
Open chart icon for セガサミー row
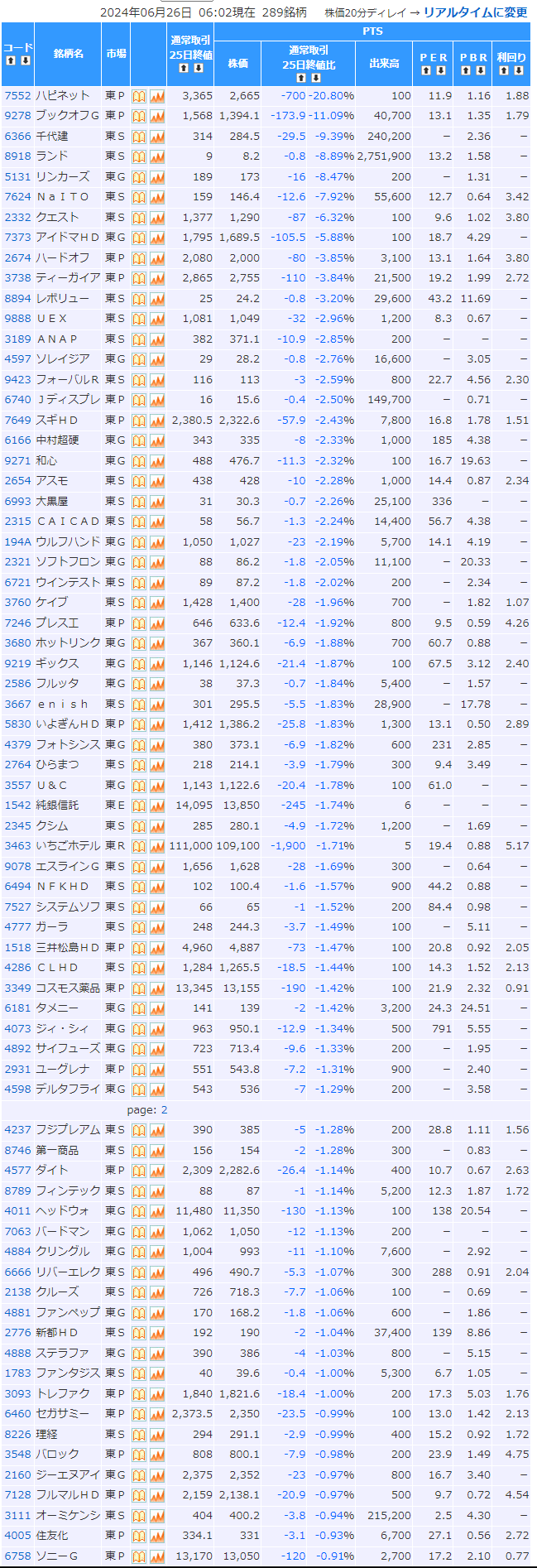click(x=157, y=1415)
